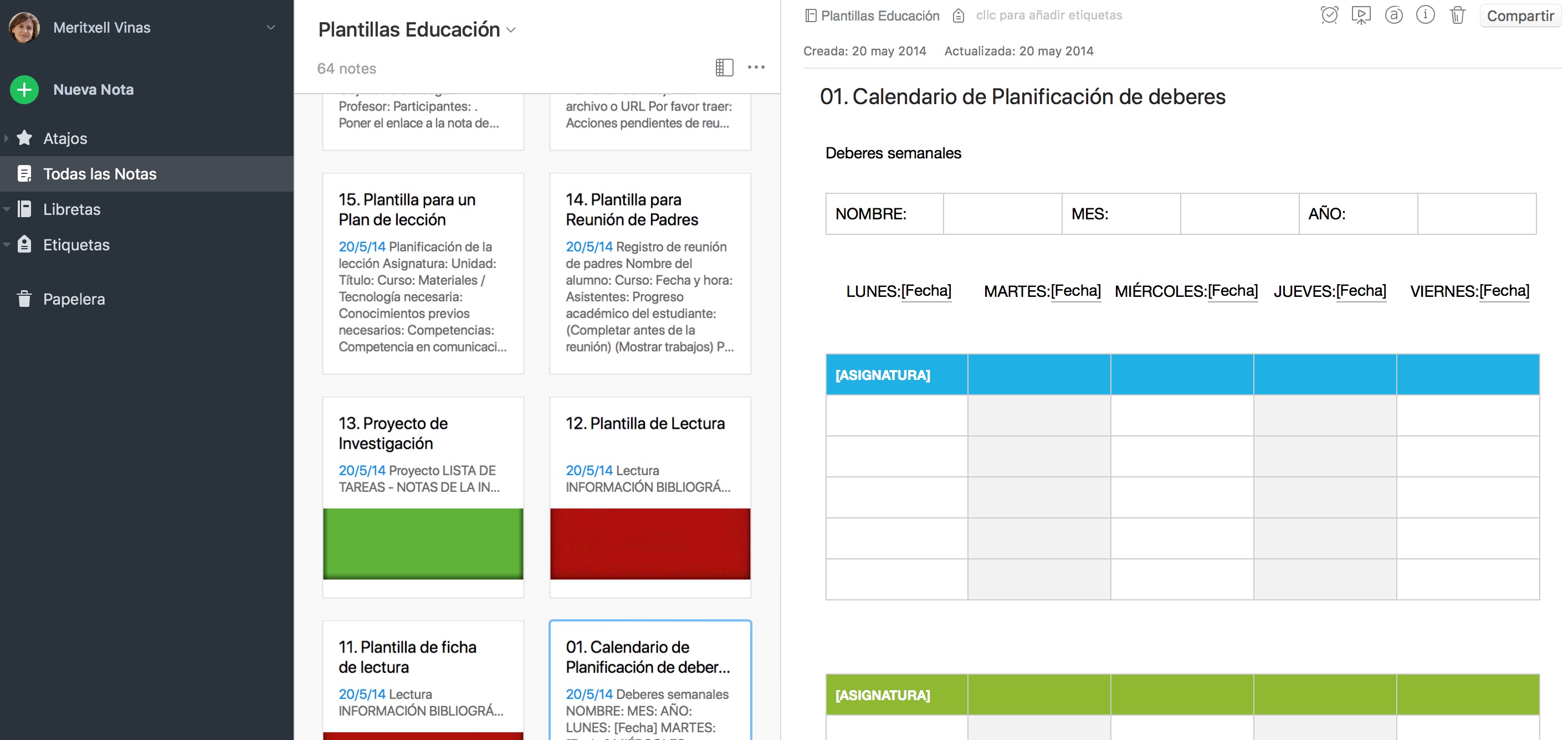Open selected card 01. Calendario de Planificación

(x=650, y=680)
